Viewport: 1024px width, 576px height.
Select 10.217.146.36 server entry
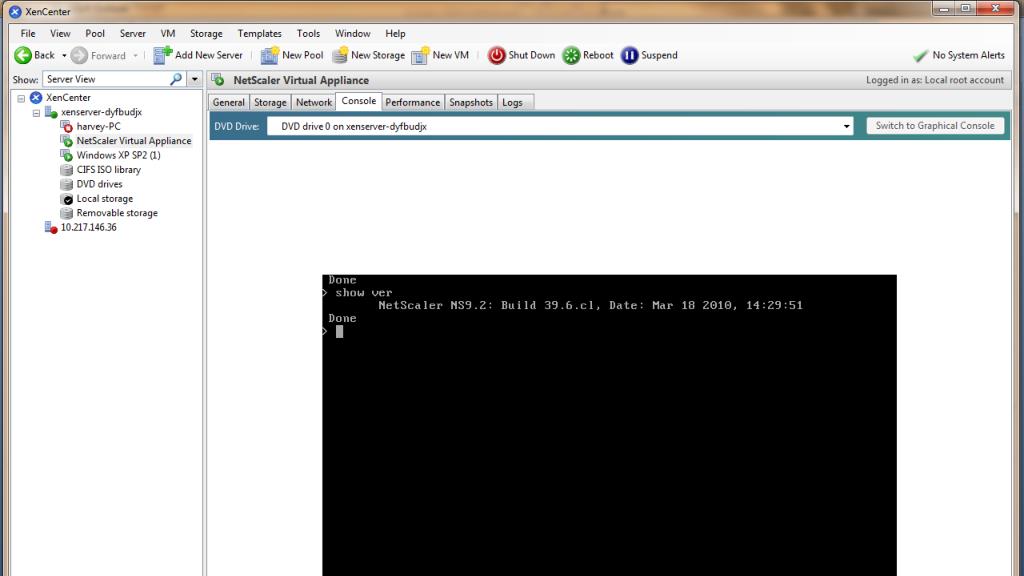pos(88,227)
